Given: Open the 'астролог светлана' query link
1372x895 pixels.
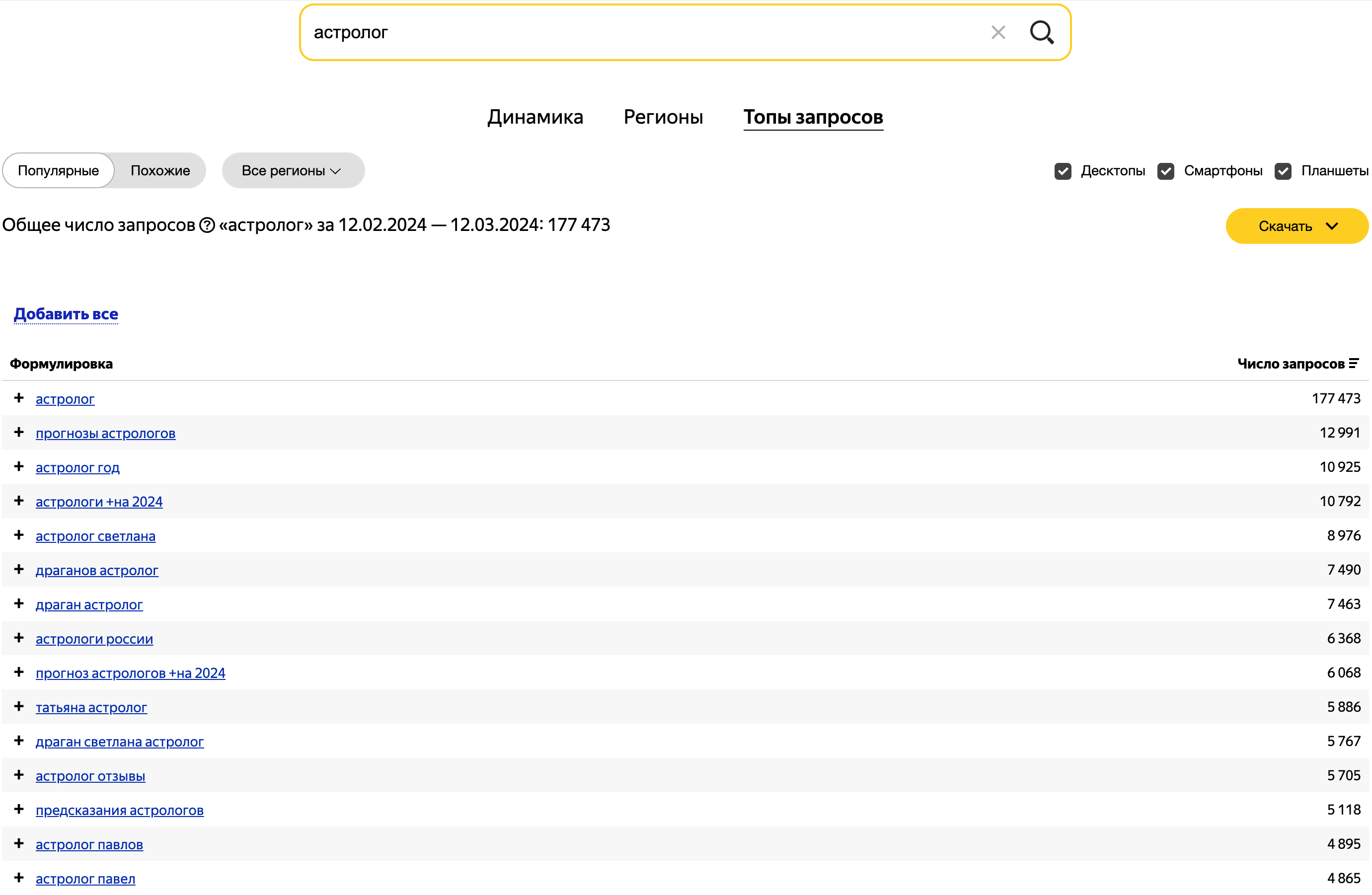Looking at the screenshot, I should (95, 536).
